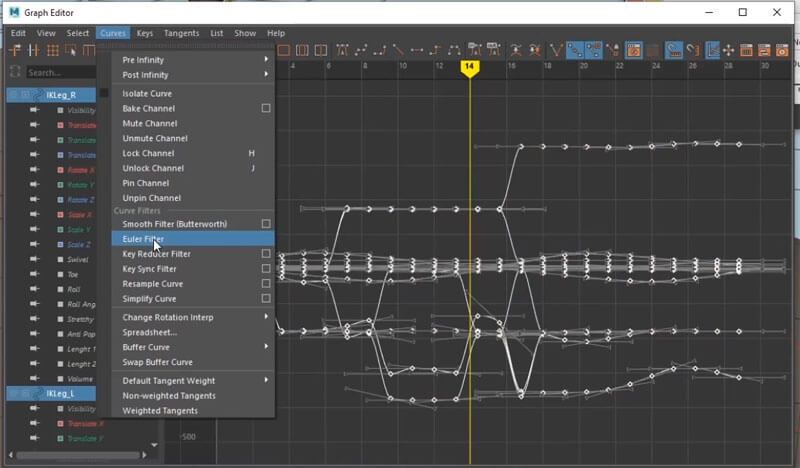Open Simplify Curve options box
Image resolution: width=800 pixels, height=468 pixels.
(x=266, y=298)
